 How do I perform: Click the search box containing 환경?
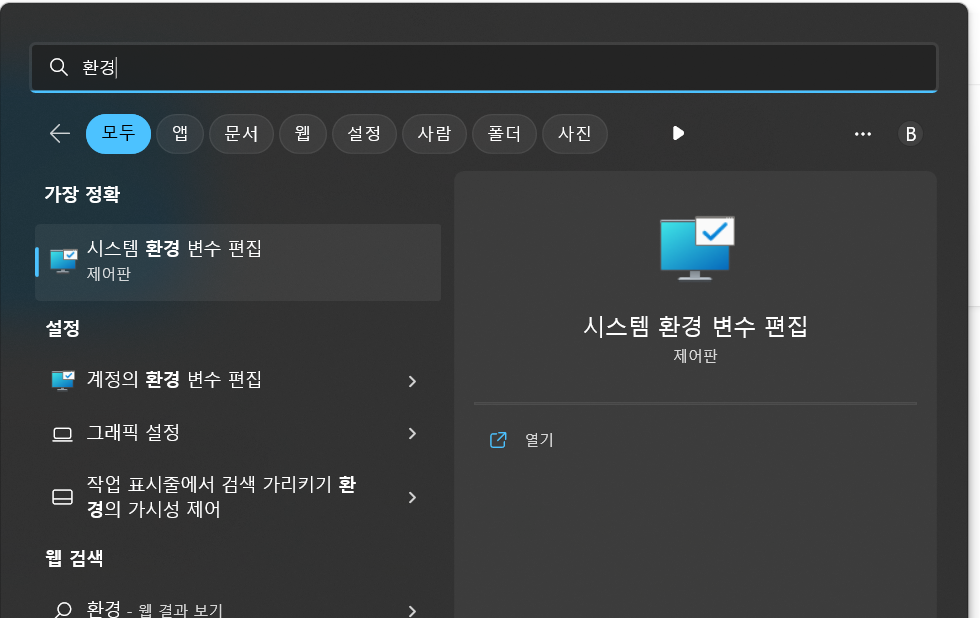tap(484, 67)
